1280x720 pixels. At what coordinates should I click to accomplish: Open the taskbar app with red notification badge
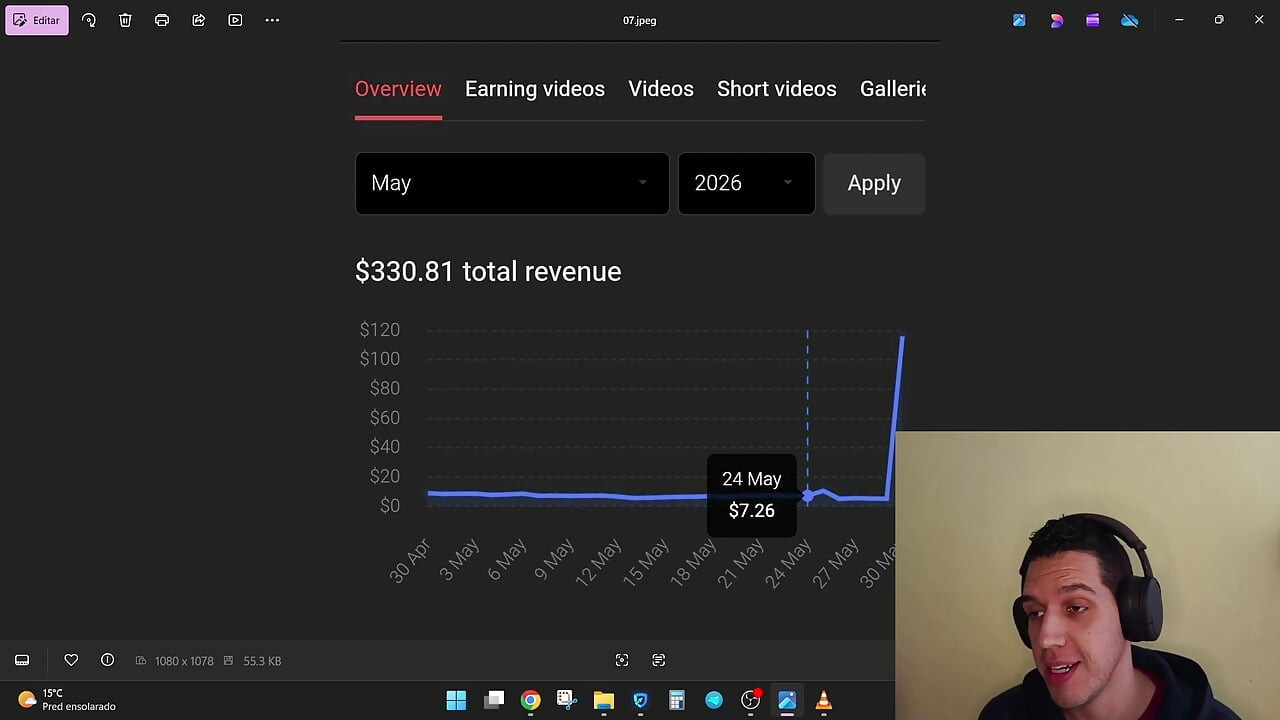click(x=751, y=700)
